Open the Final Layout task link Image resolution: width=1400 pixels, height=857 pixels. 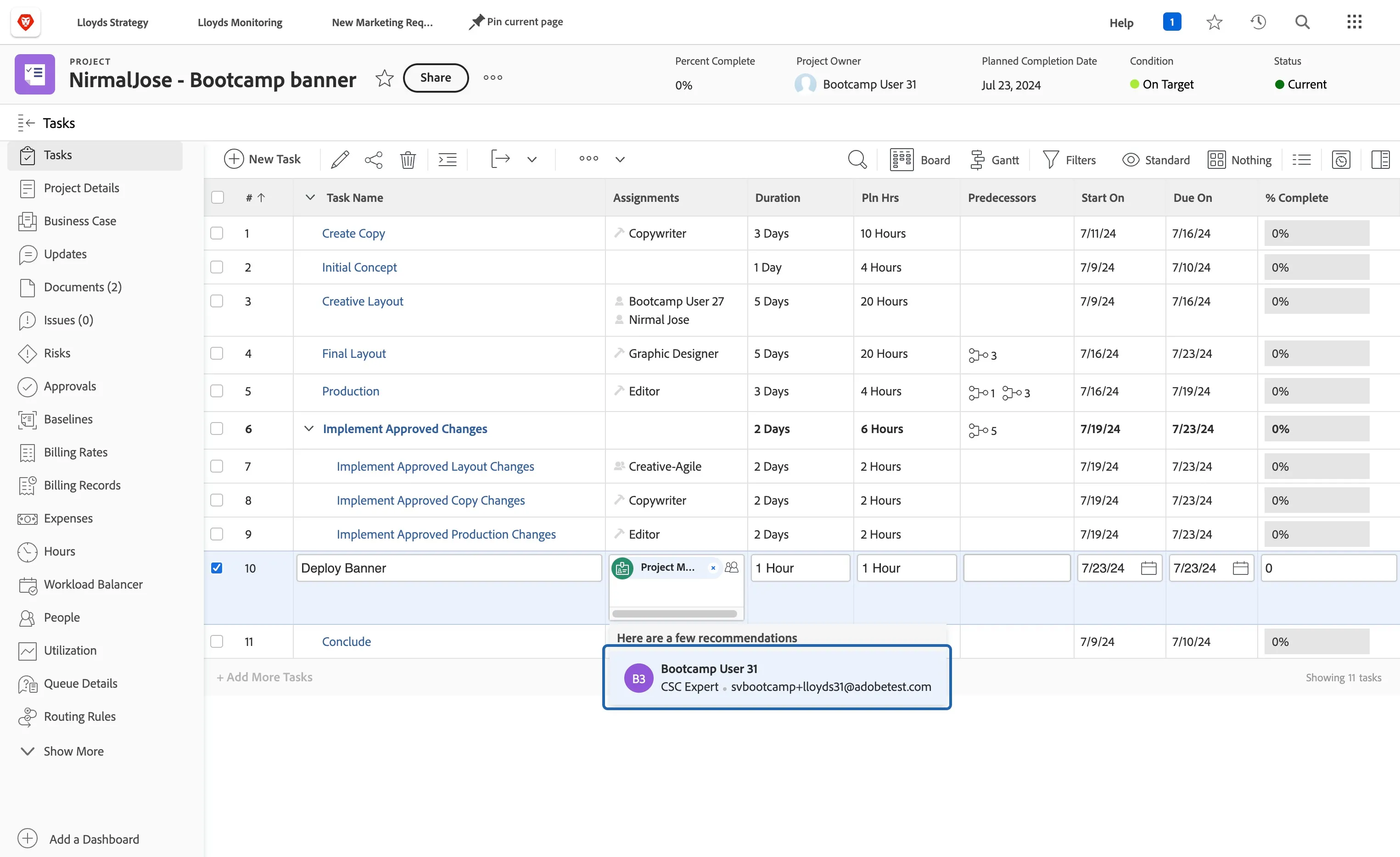coord(353,353)
